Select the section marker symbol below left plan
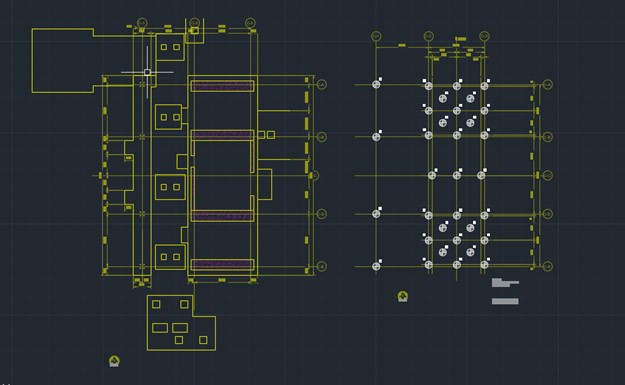This screenshot has width=625, height=385. (x=114, y=361)
